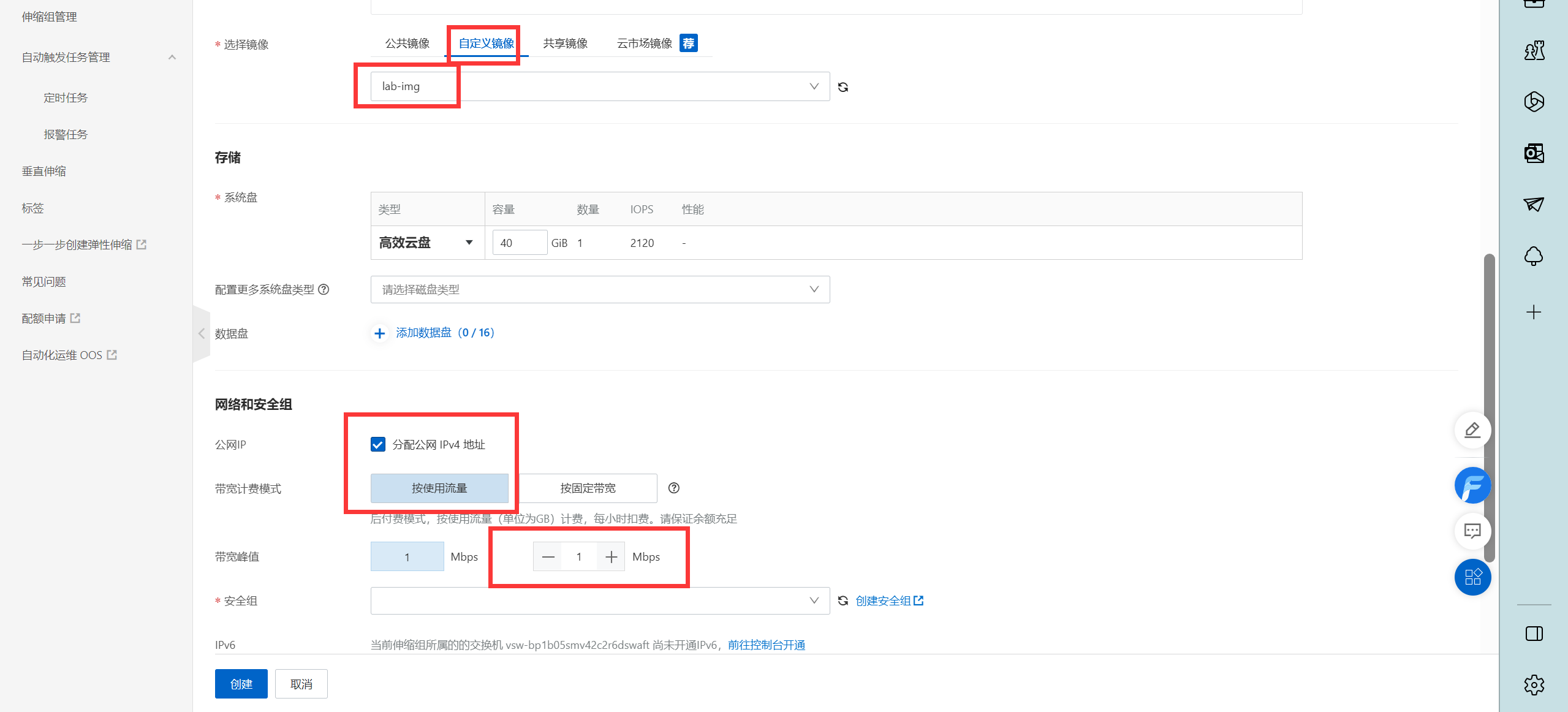Screen dimensions: 1568x712
Task: Open the games chess icon in browser sidebar
Action: 1534,50
